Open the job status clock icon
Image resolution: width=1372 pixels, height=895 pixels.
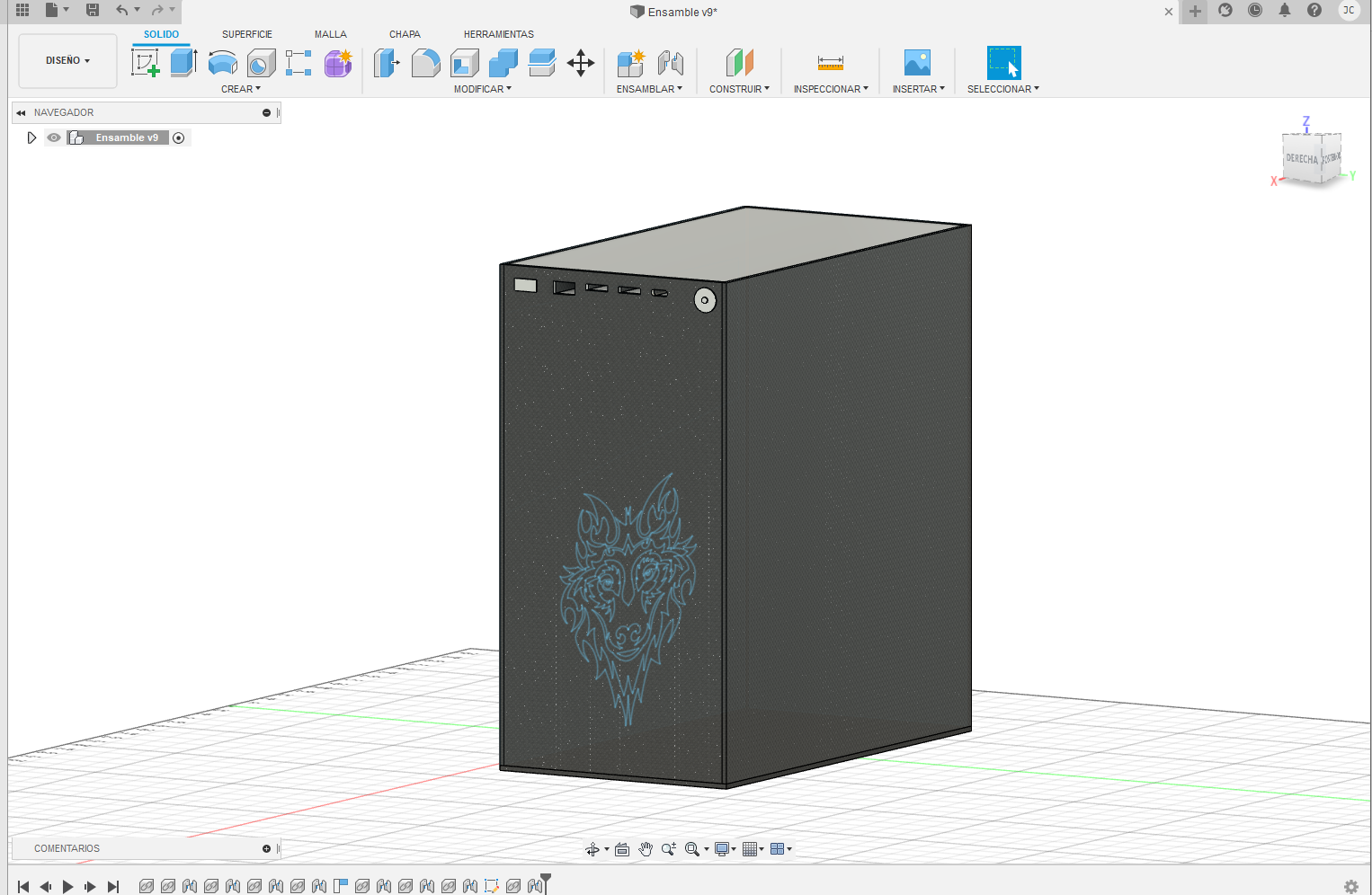[1255, 10]
